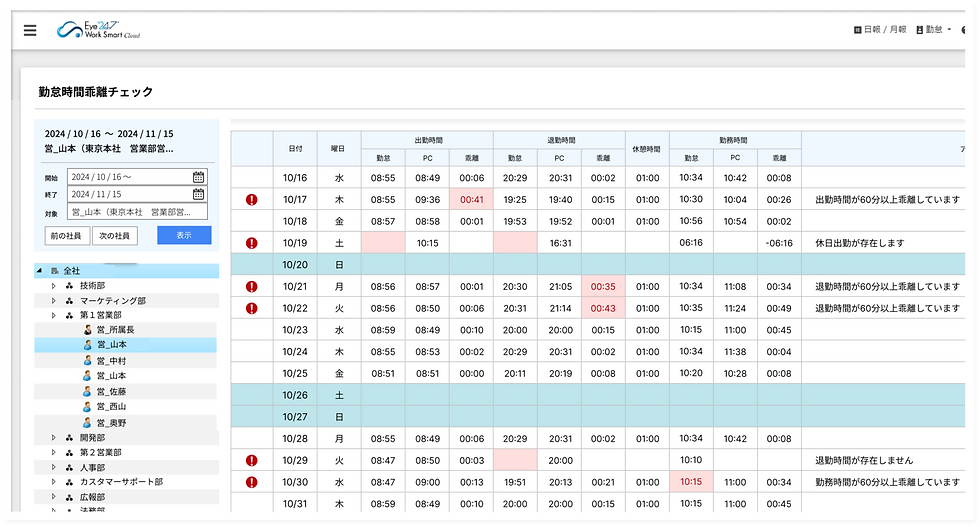Open the 勤怠 dropdown menu
980x527 pixels.
933,29
